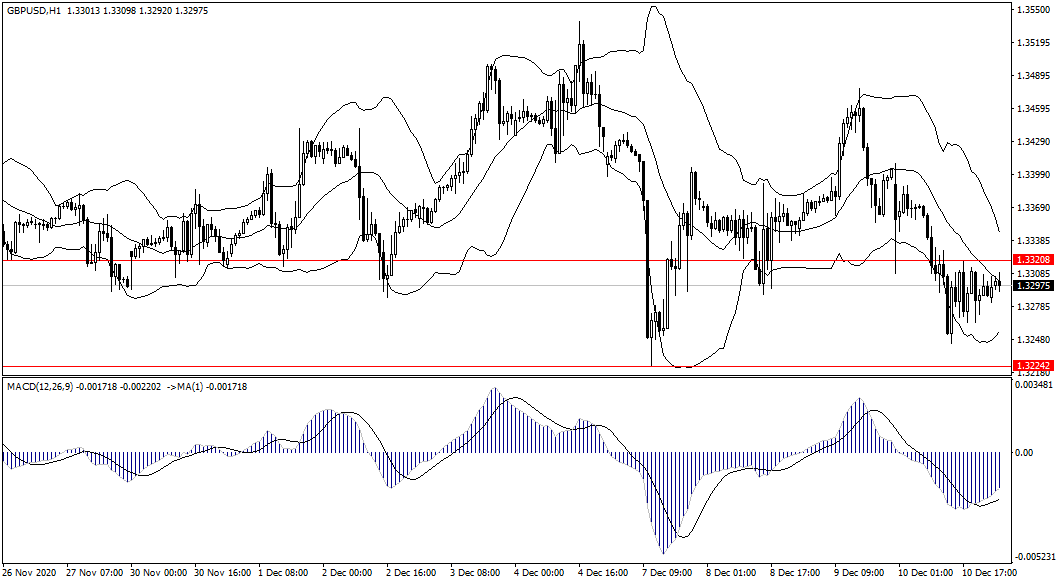
Task: Click the 7 Dec 09:00 time label
Action: 667,574
